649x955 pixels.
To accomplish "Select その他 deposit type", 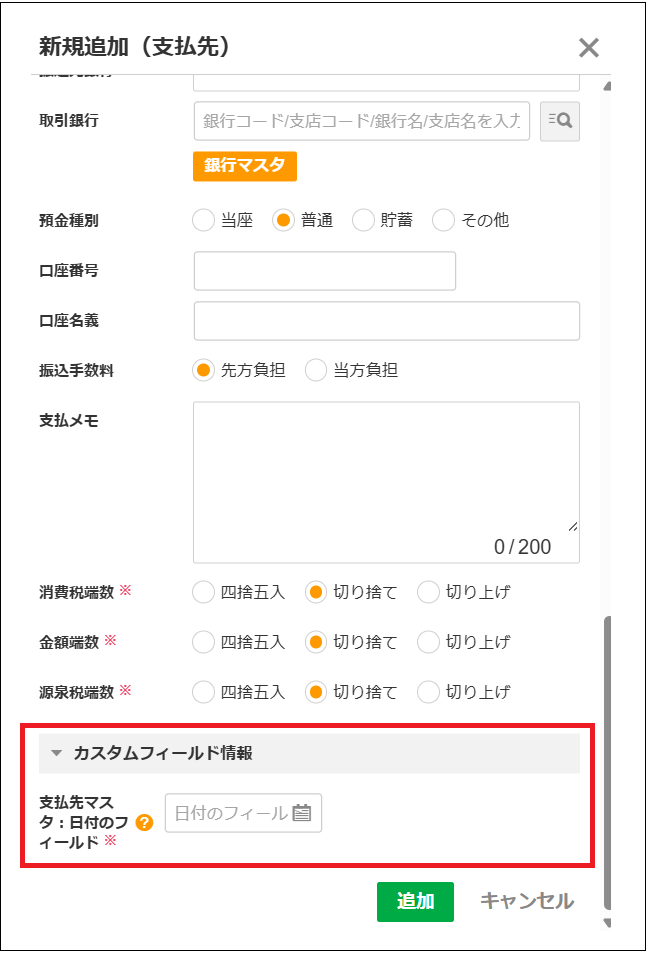I will click(x=443, y=220).
